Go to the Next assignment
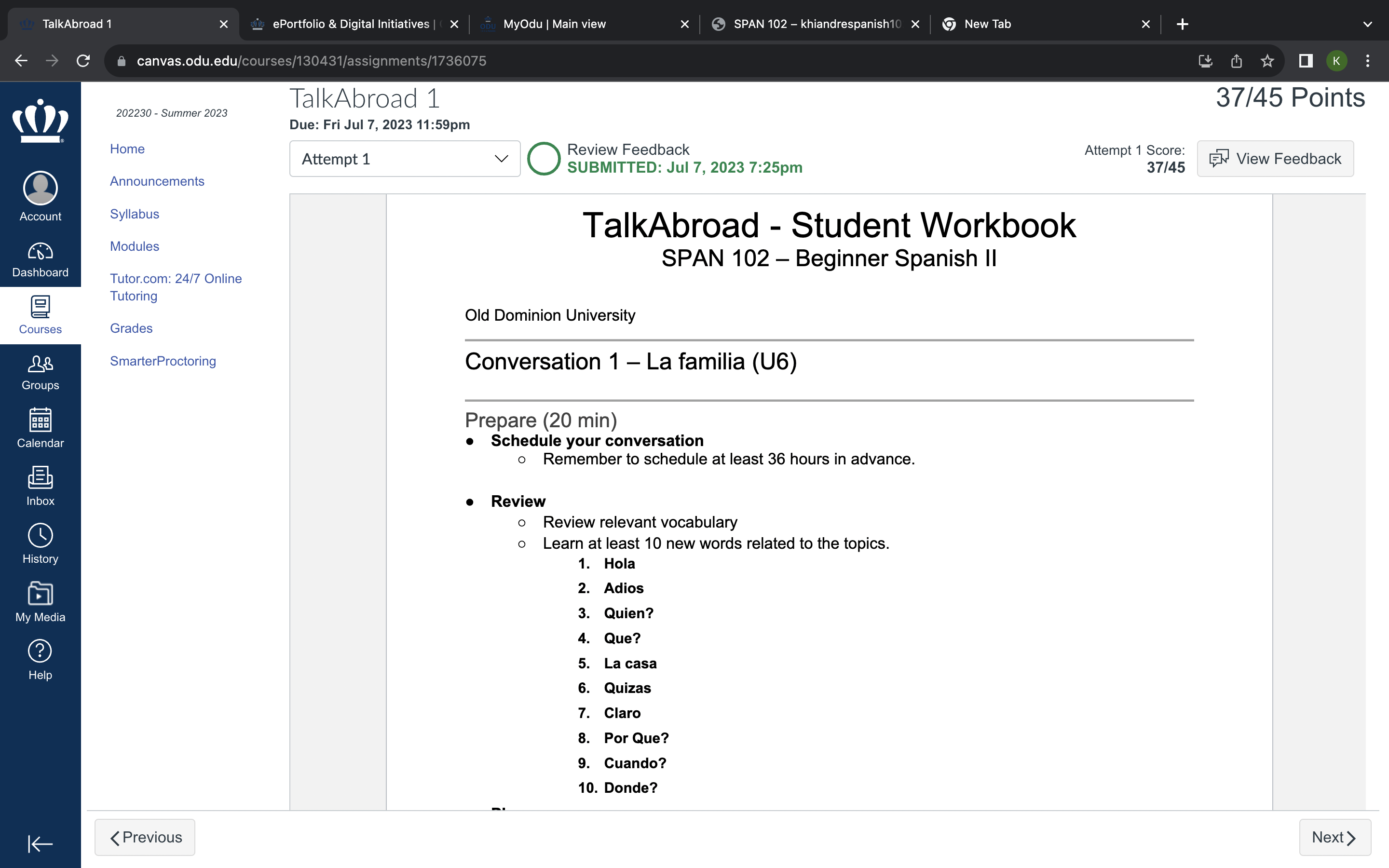The height and width of the screenshot is (868, 1389). [1335, 837]
